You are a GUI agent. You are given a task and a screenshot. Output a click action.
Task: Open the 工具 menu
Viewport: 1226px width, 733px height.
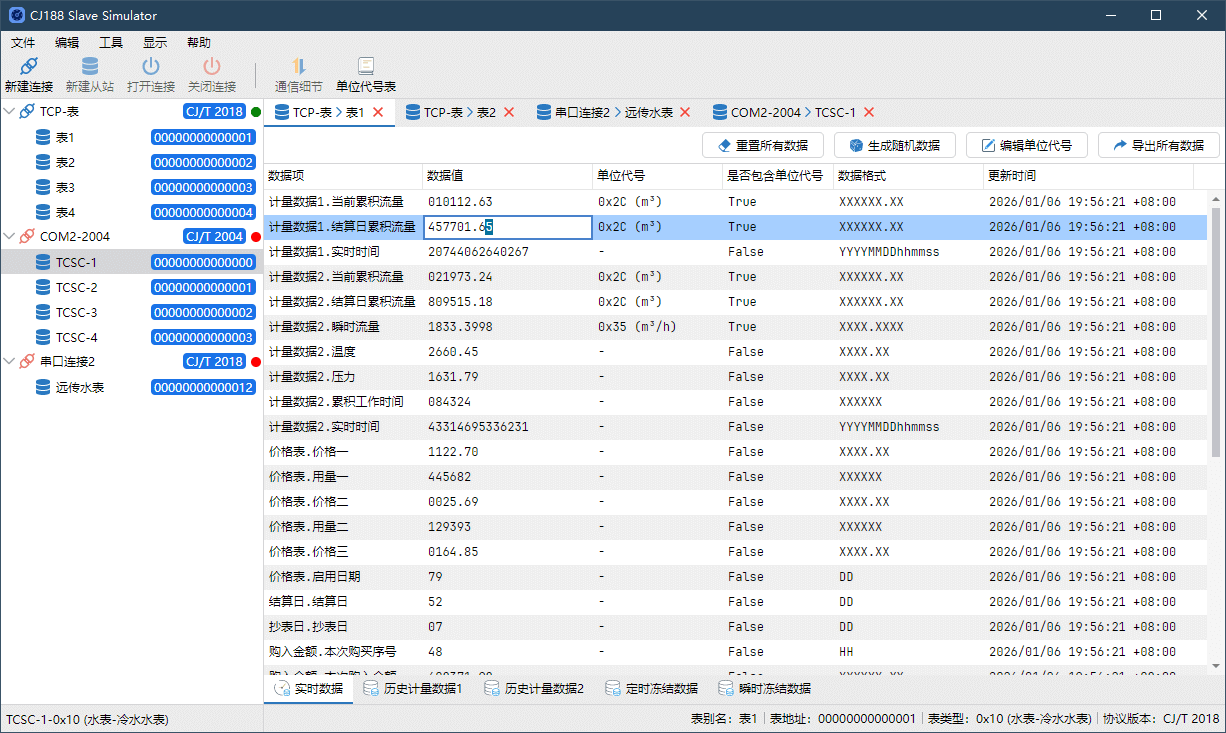(111, 43)
